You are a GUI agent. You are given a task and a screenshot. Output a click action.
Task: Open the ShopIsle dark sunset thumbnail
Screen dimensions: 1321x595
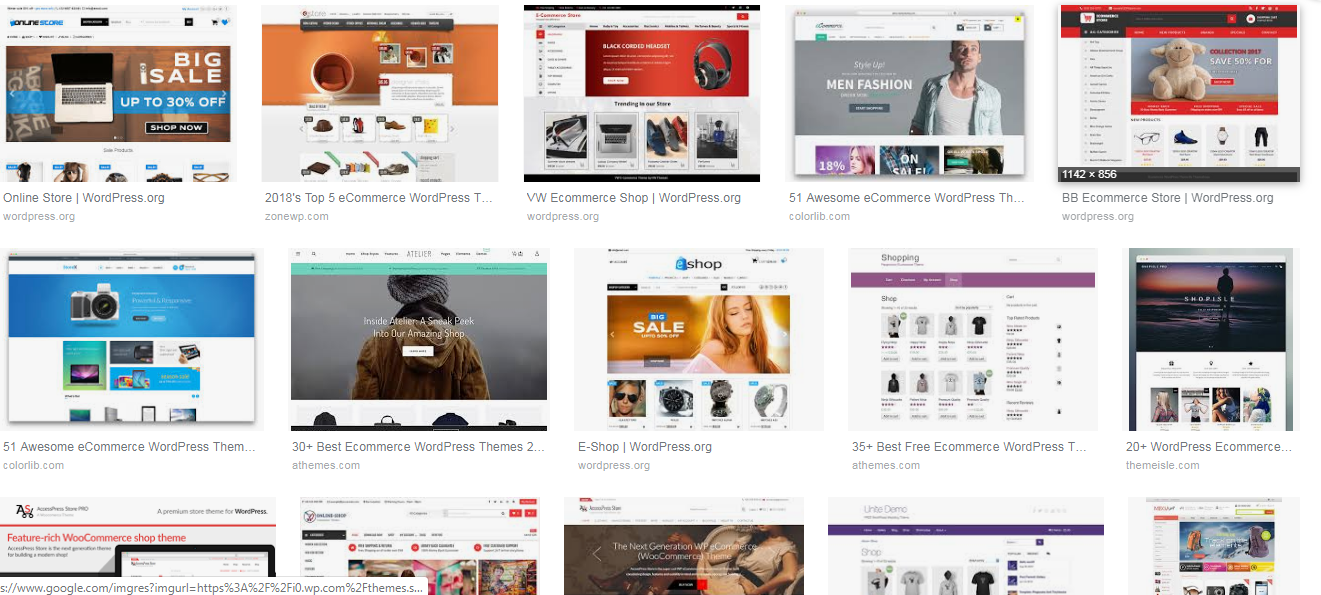tap(1211, 340)
